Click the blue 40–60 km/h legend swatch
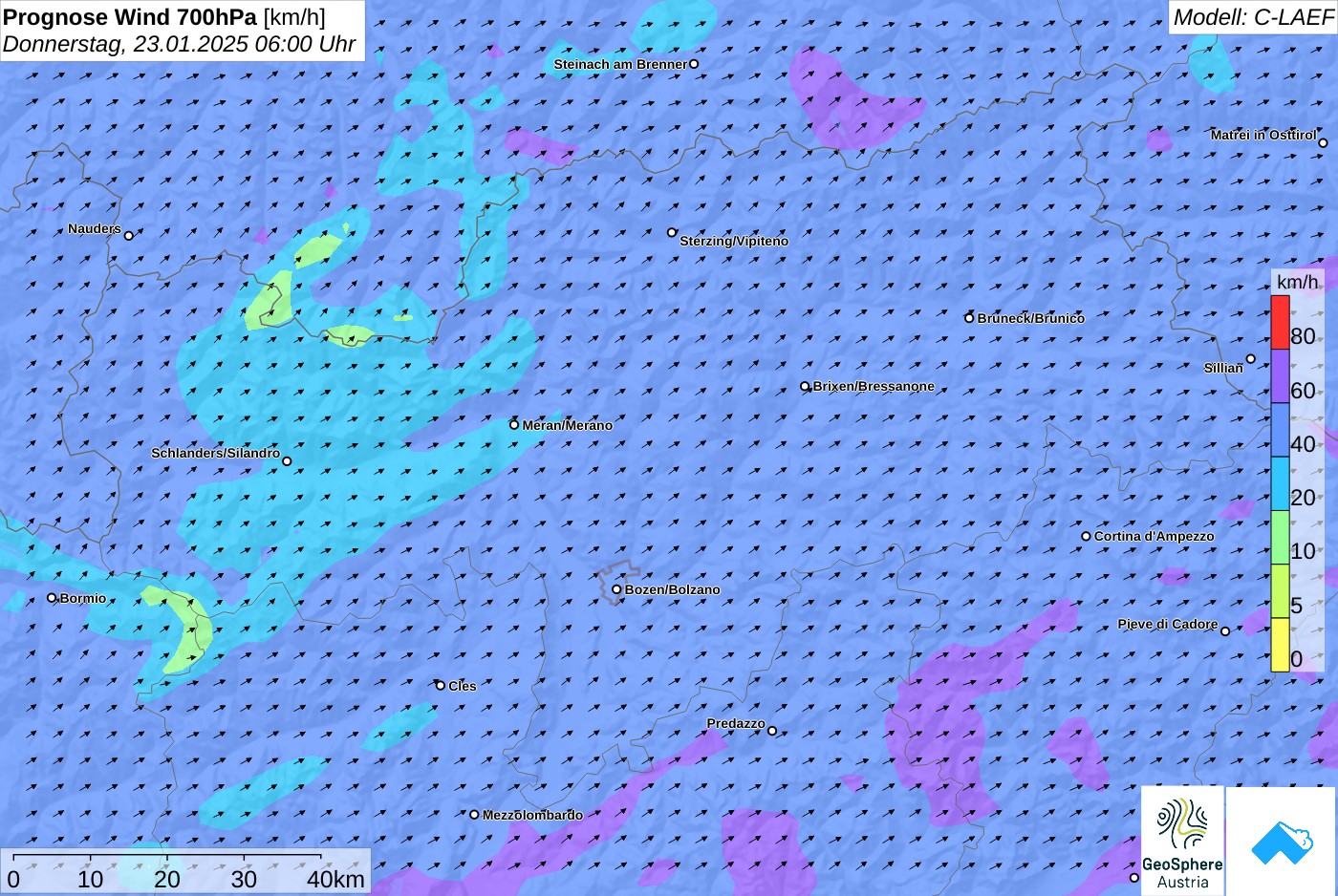The width and height of the screenshot is (1338, 896). [x=1280, y=430]
